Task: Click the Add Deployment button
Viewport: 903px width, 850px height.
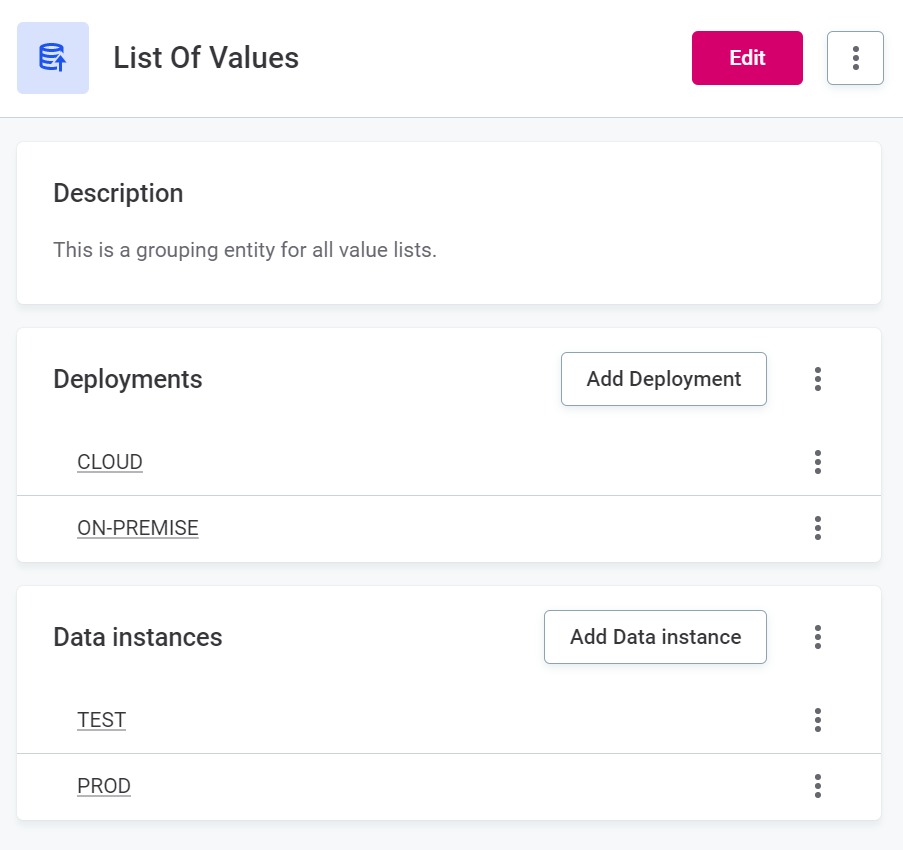Action: [x=663, y=379]
